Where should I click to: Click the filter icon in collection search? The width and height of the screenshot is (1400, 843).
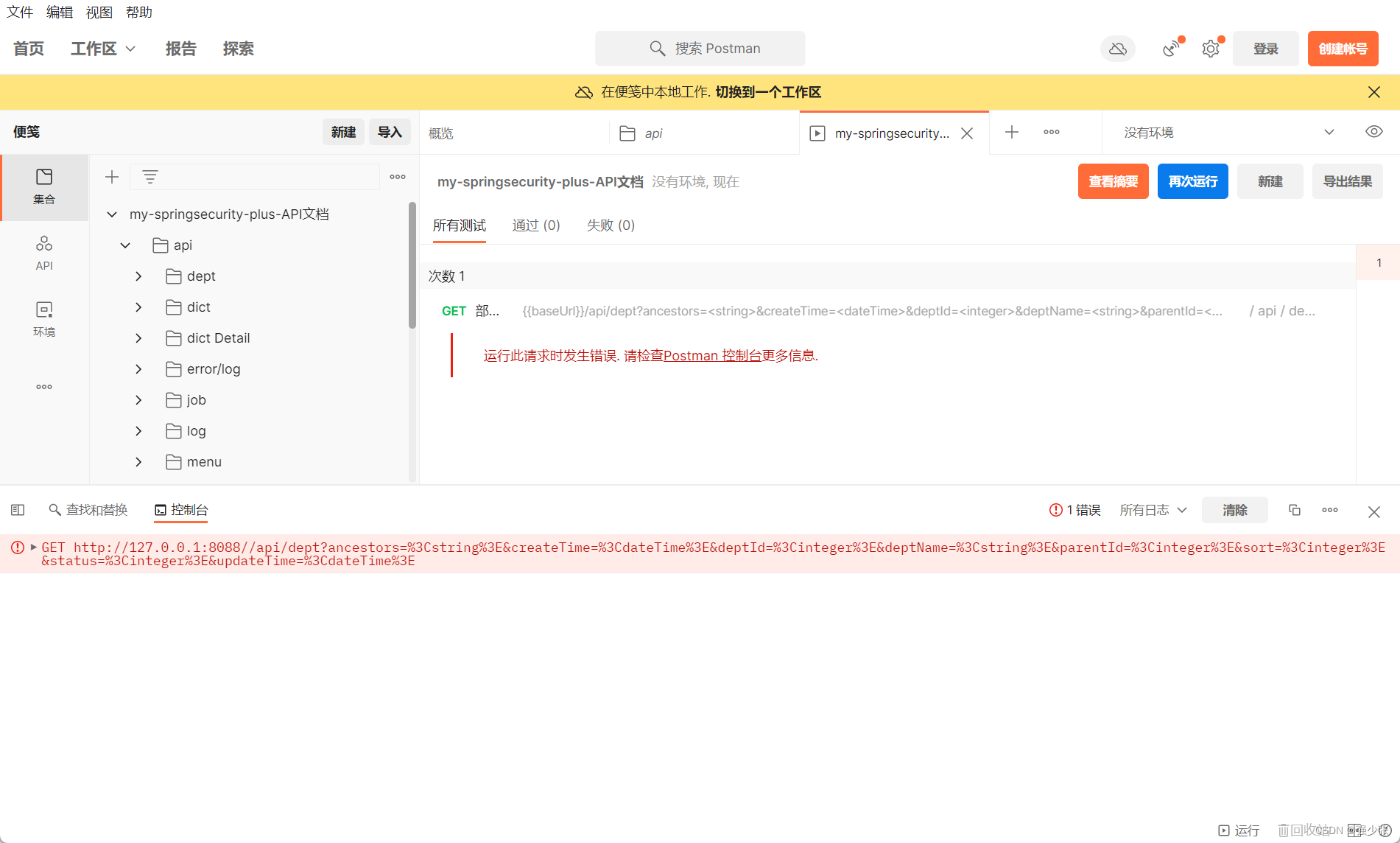pos(150,177)
